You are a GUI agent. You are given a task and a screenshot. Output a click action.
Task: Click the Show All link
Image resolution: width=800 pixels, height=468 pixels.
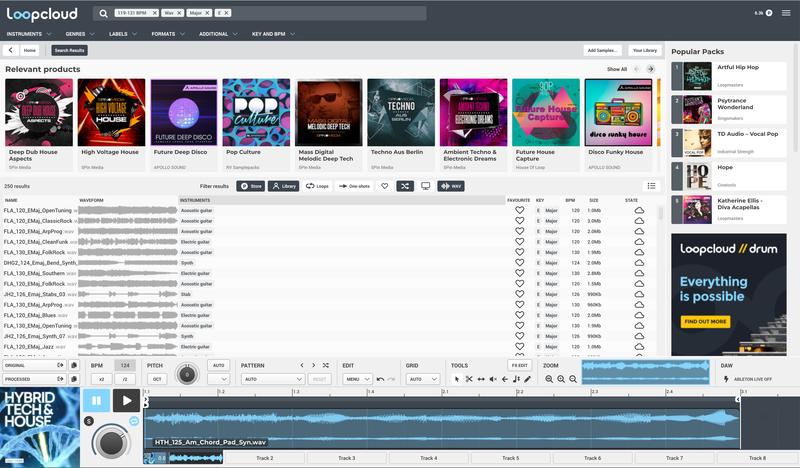(x=617, y=69)
